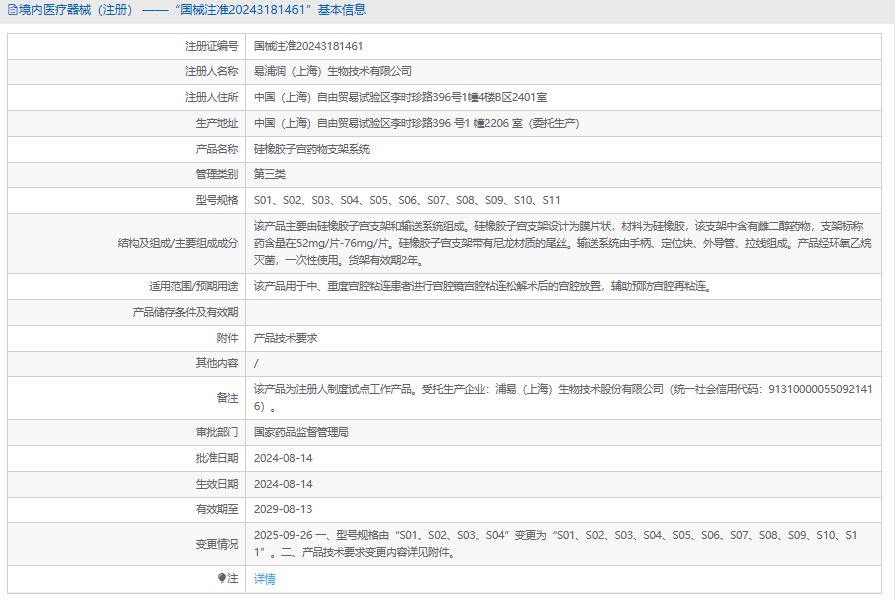
Task: Click the 批准日期 row label
Action: 217,458
